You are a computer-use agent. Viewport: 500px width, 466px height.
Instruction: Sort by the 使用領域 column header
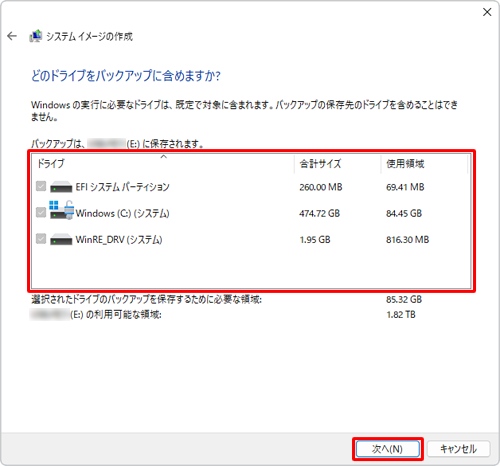[x=424, y=164]
